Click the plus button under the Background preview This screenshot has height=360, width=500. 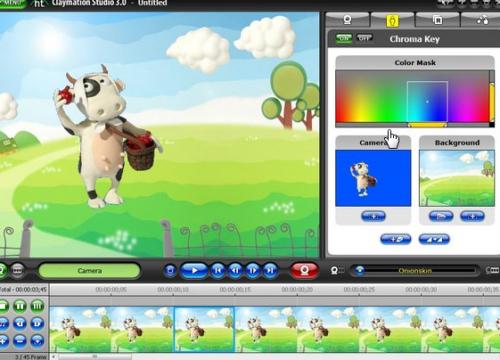pos(472,216)
